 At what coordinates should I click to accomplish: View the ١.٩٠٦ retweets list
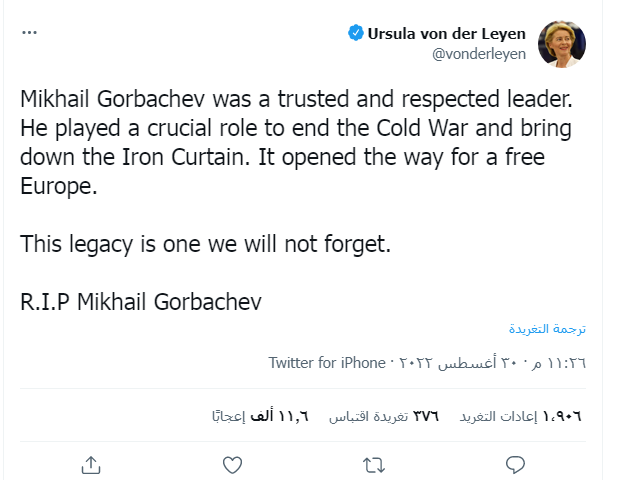click(x=520, y=415)
